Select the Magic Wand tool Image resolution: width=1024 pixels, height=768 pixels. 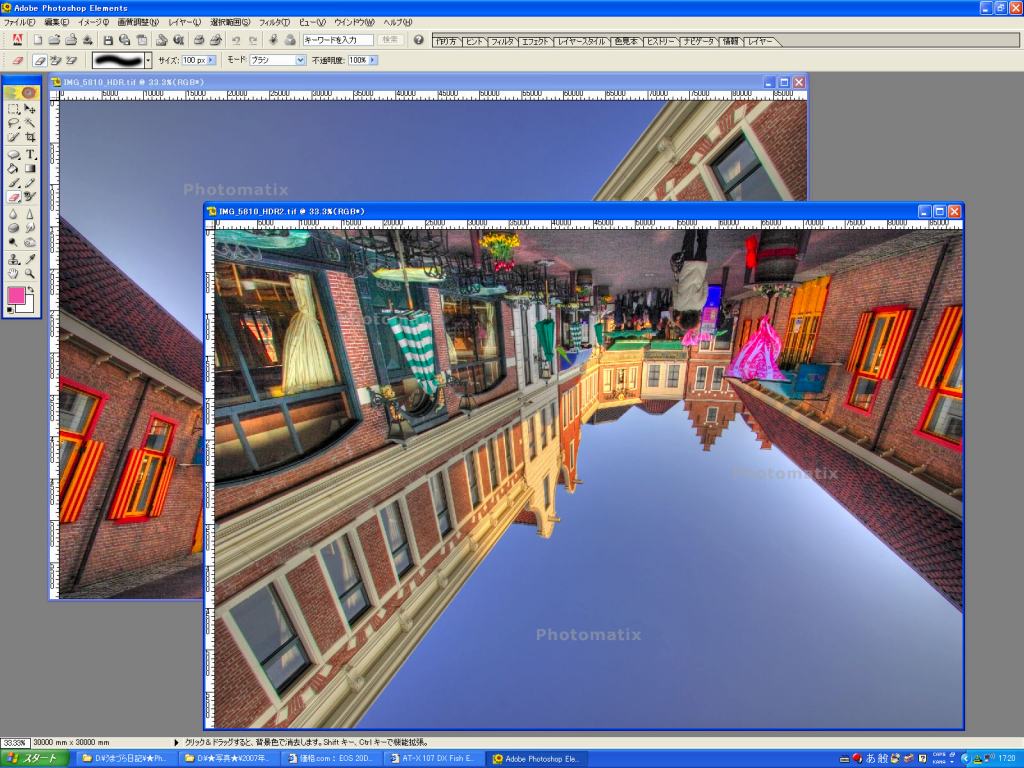pyautogui.click(x=30, y=123)
